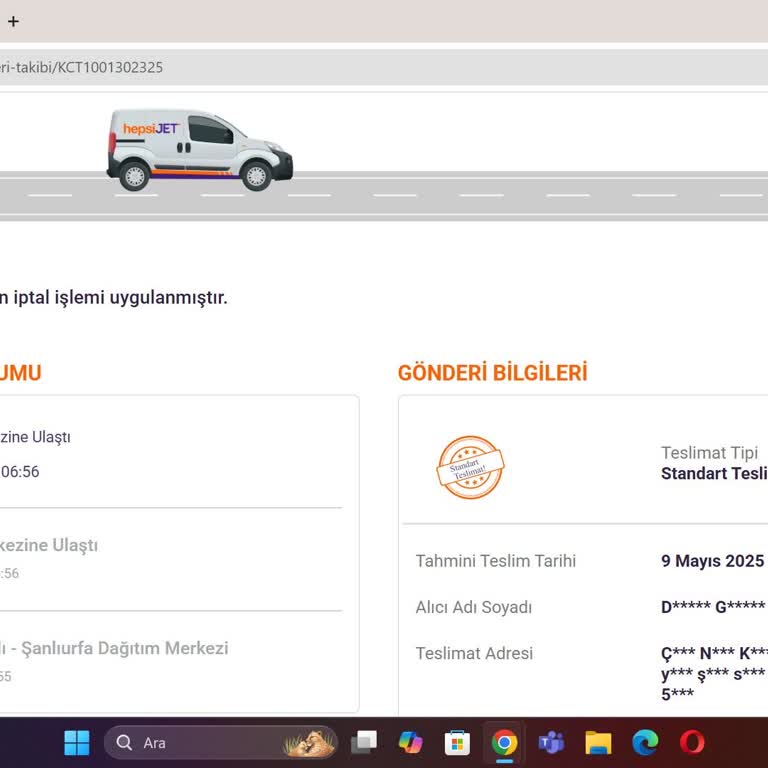Click the address bar URL KCT1001302325
The height and width of the screenshot is (768, 768).
pyautogui.click(x=81, y=68)
